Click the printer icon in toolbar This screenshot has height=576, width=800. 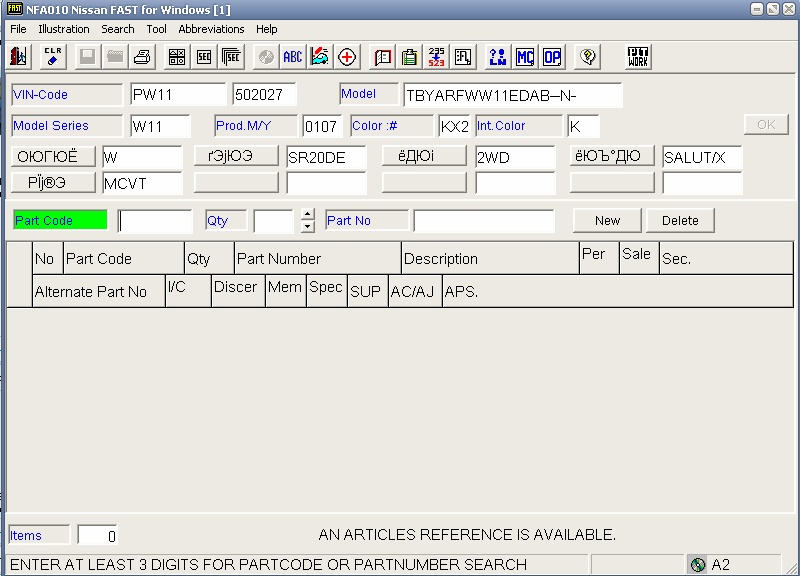tap(143, 57)
